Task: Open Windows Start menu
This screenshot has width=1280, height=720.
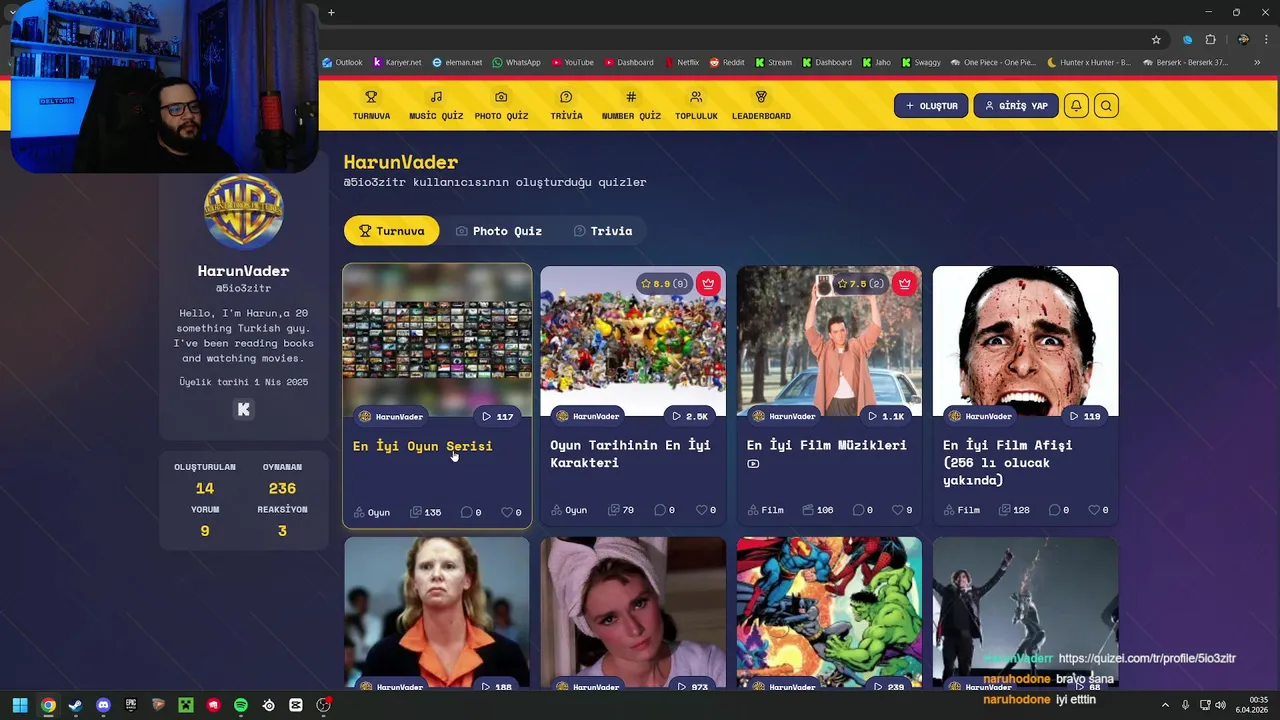Action: [20, 705]
